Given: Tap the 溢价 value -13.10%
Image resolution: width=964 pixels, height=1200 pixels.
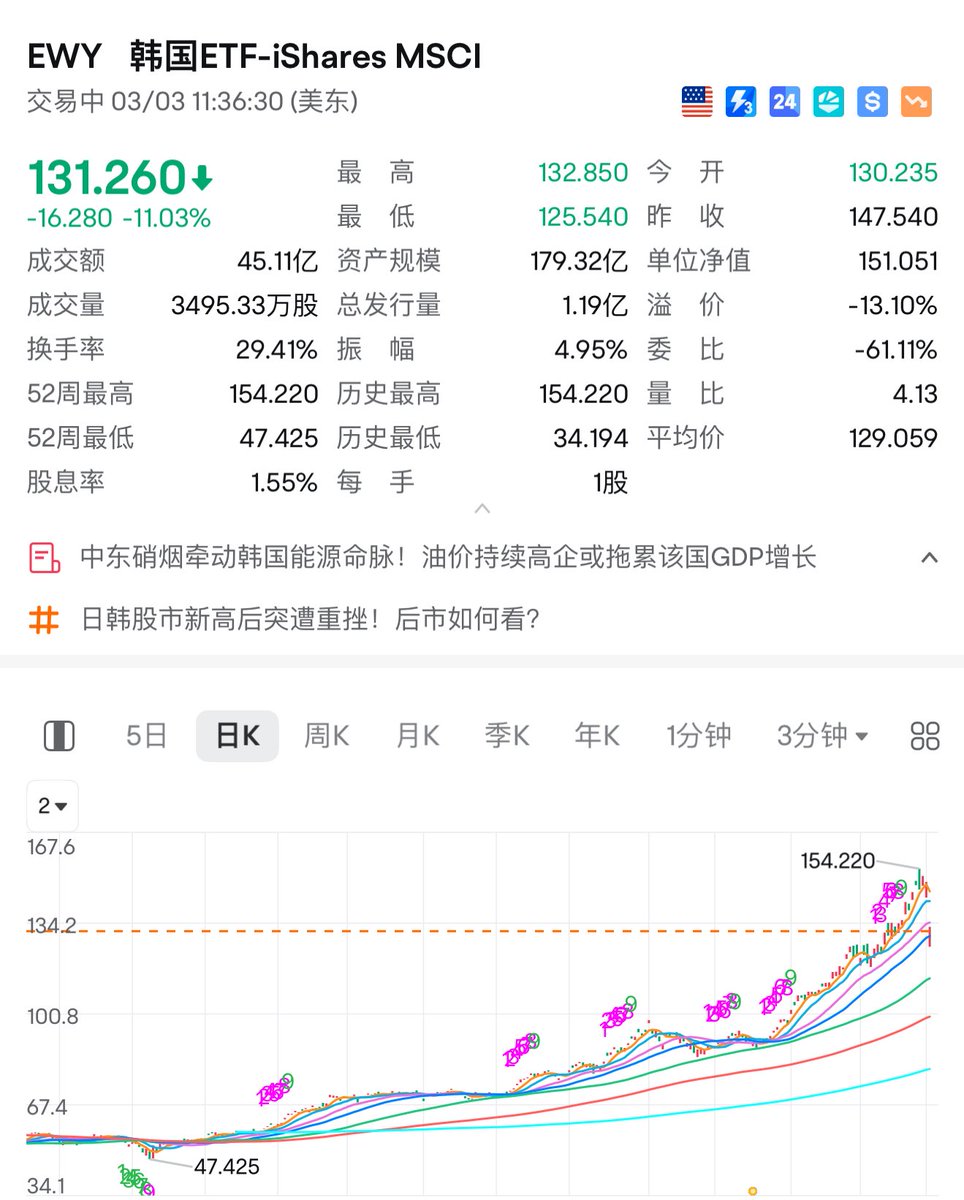Looking at the screenshot, I should (894, 305).
